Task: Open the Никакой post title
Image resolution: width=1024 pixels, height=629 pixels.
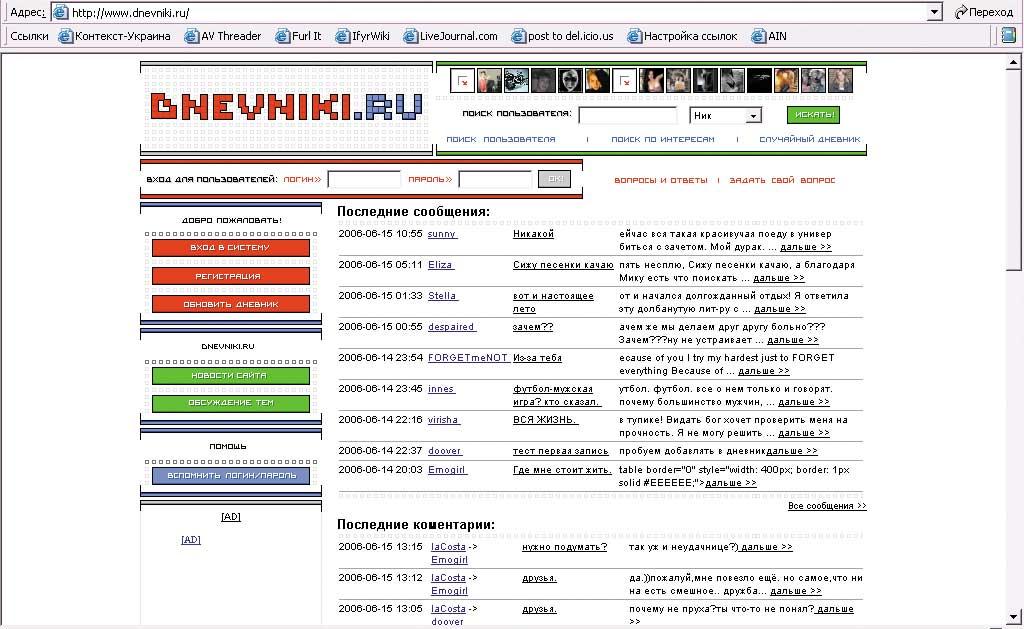Action: (x=534, y=234)
